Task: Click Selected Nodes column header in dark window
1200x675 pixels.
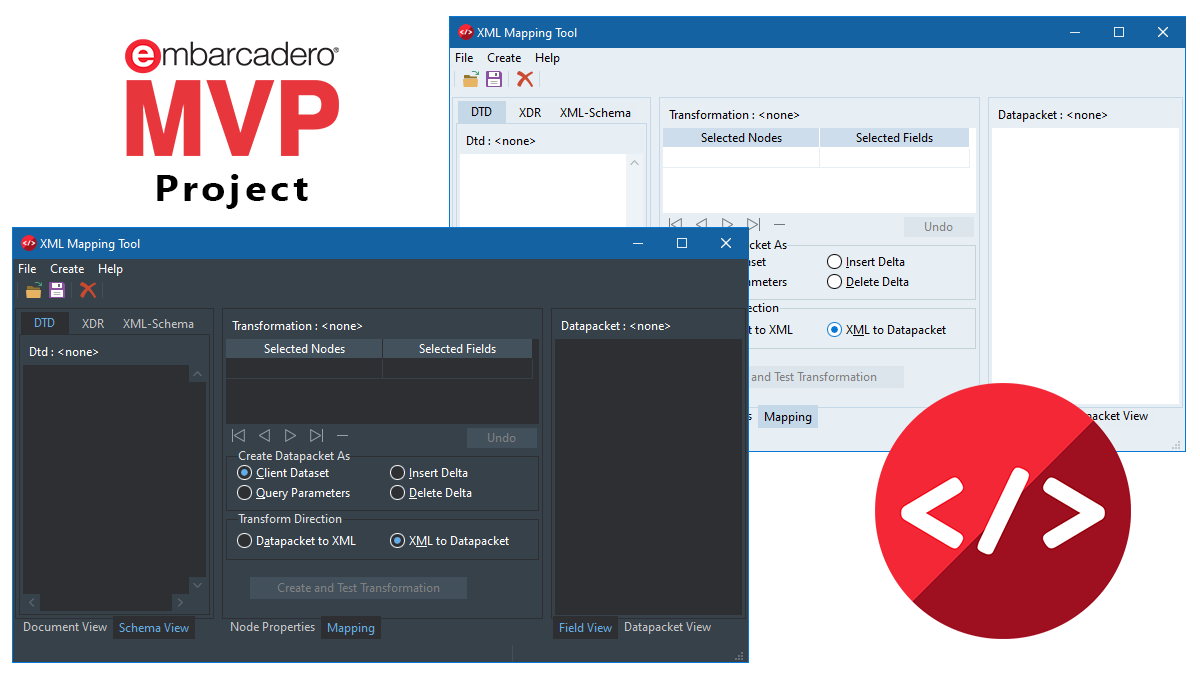Action: coord(304,349)
